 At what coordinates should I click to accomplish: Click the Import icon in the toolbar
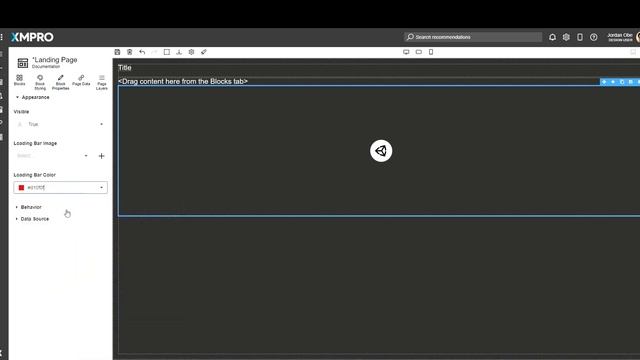pos(179,52)
